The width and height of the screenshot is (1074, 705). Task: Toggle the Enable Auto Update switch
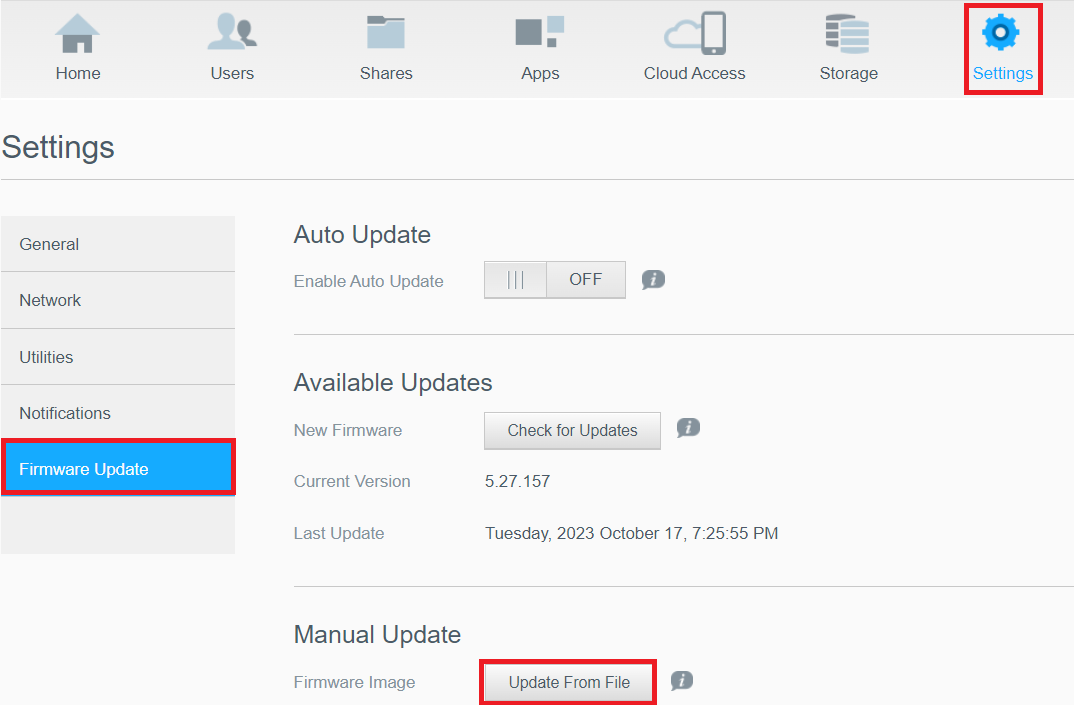pos(555,280)
